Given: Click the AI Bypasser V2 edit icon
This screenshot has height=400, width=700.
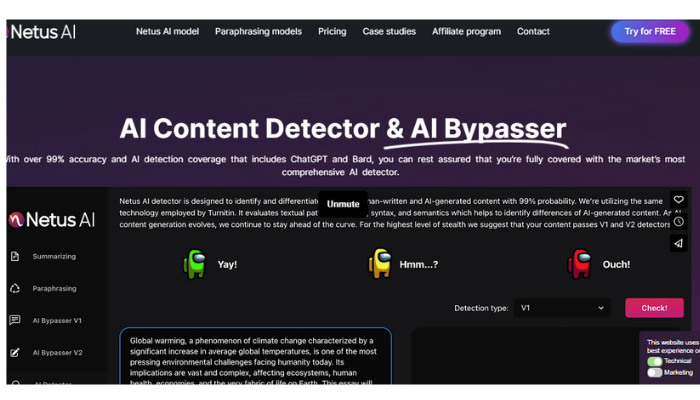Looking at the screenshot, I should (x=15, y=353).
